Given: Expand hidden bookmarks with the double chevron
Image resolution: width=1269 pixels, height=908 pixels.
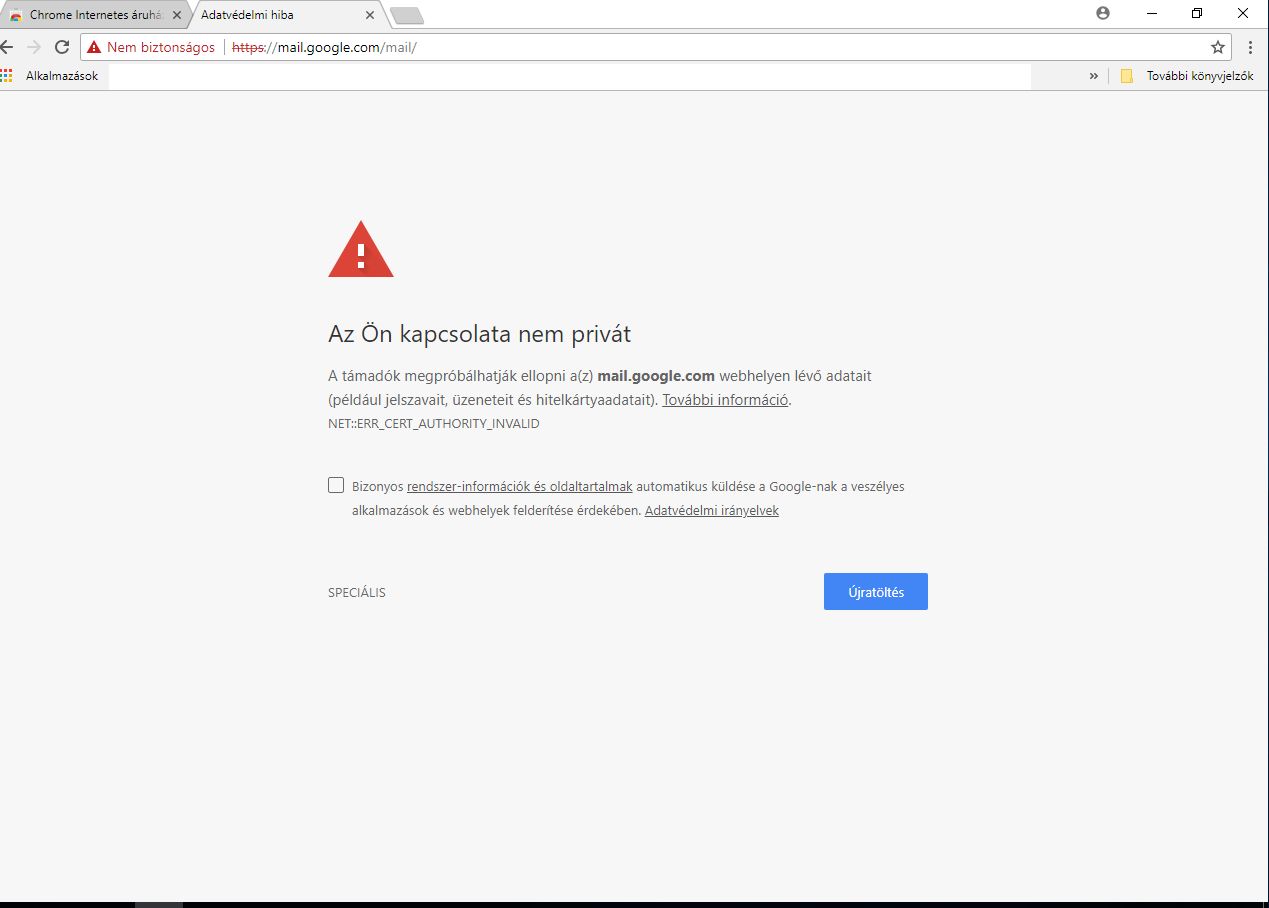Looking at the screenshot, I should tap(1094, 75).
